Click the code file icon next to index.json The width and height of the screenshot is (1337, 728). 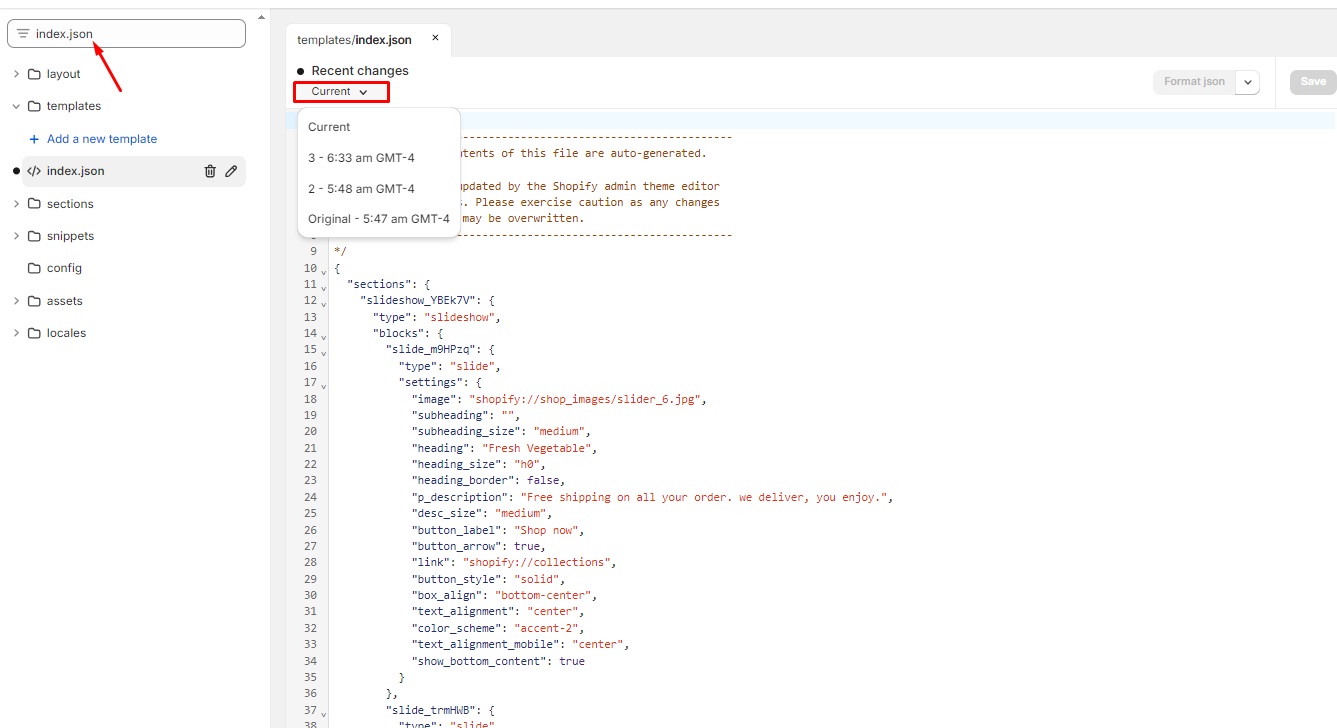[x=34, y=171]
